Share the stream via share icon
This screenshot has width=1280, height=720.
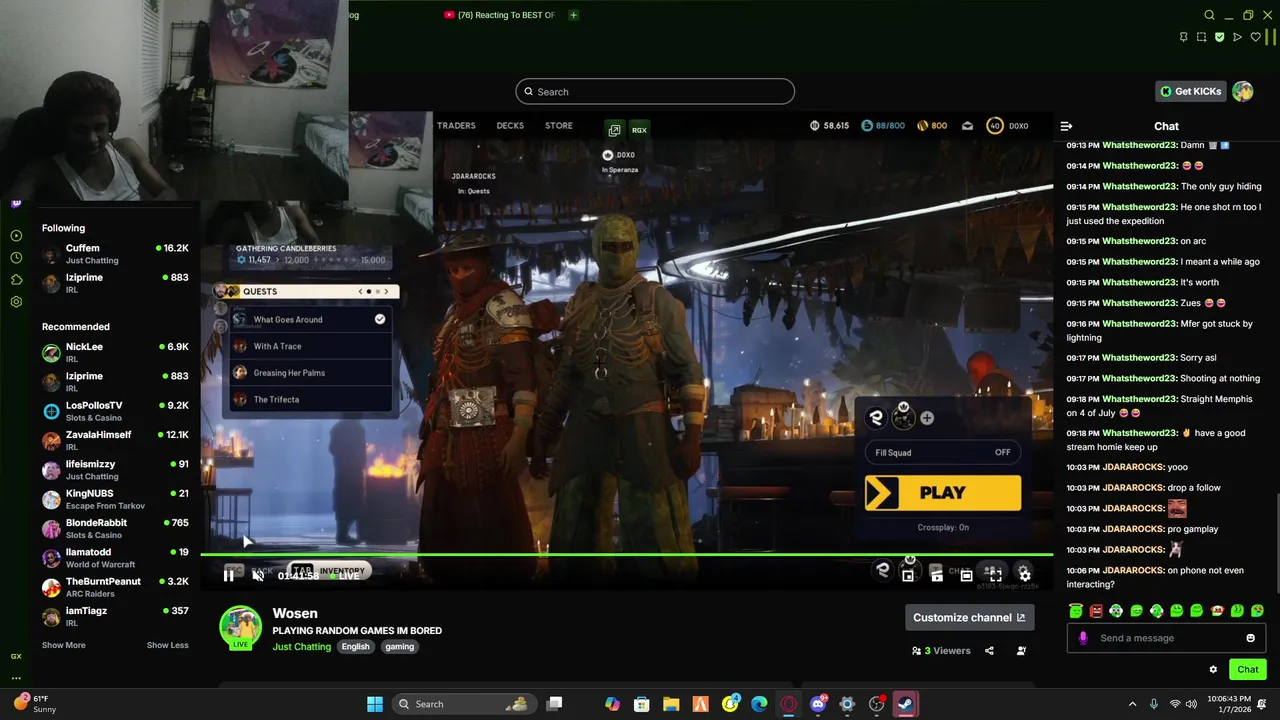click(989, 651)
